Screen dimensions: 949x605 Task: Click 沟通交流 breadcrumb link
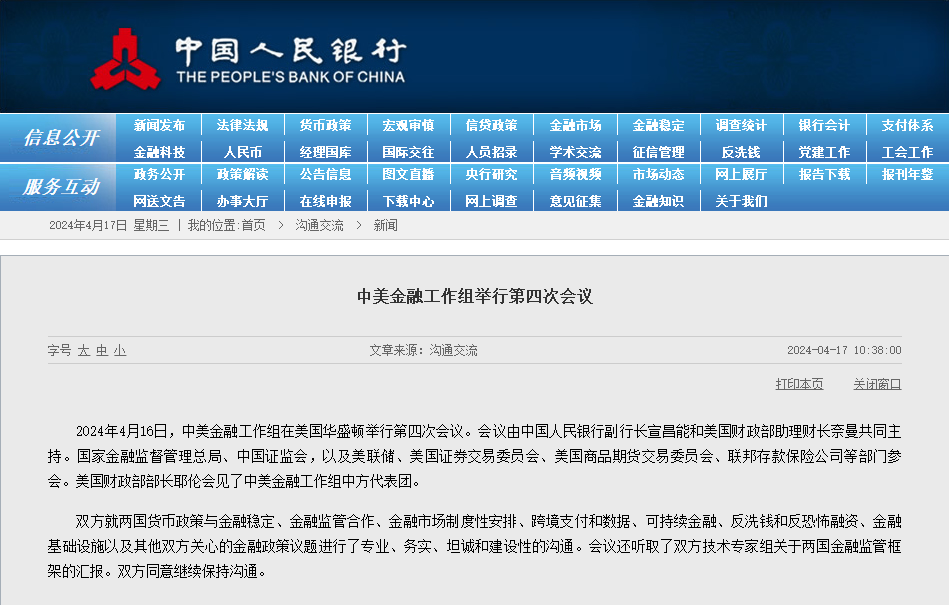319,225
